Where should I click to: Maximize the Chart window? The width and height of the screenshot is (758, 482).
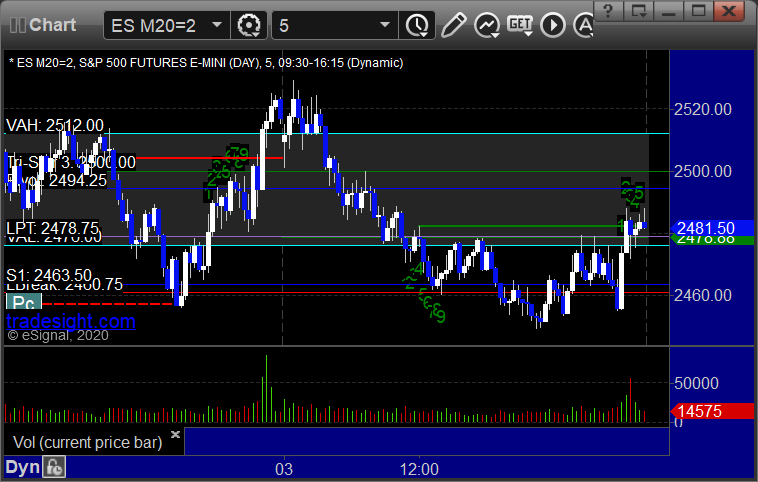coord(698,11)
